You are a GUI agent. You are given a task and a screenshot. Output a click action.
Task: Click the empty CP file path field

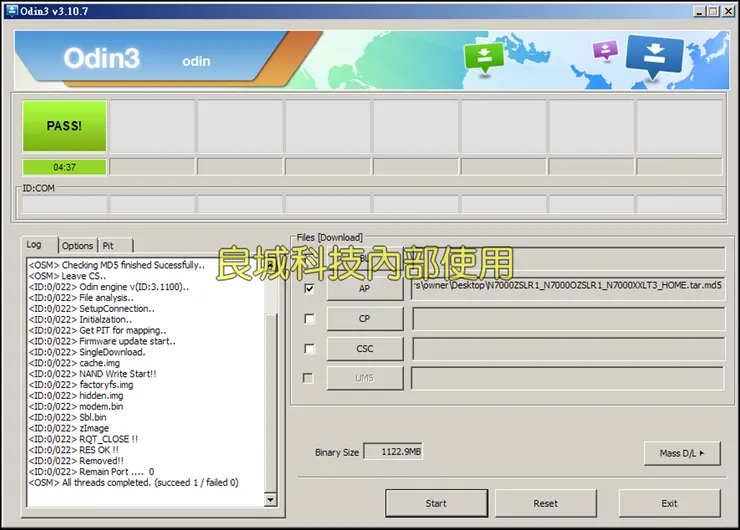tap(568, 319)
